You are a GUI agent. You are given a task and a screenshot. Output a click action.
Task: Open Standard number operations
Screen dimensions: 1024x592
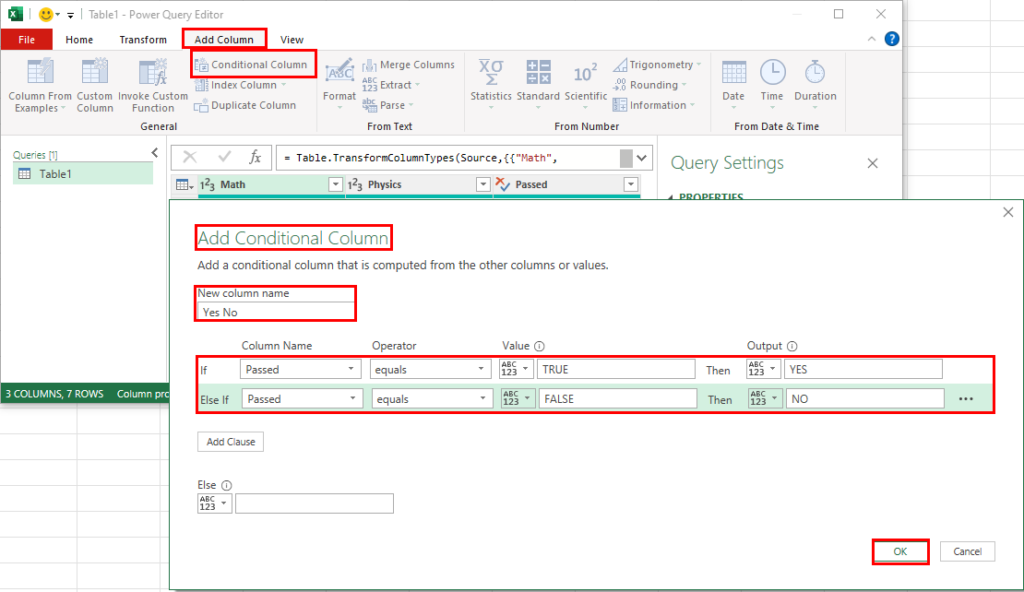point(538,83)
